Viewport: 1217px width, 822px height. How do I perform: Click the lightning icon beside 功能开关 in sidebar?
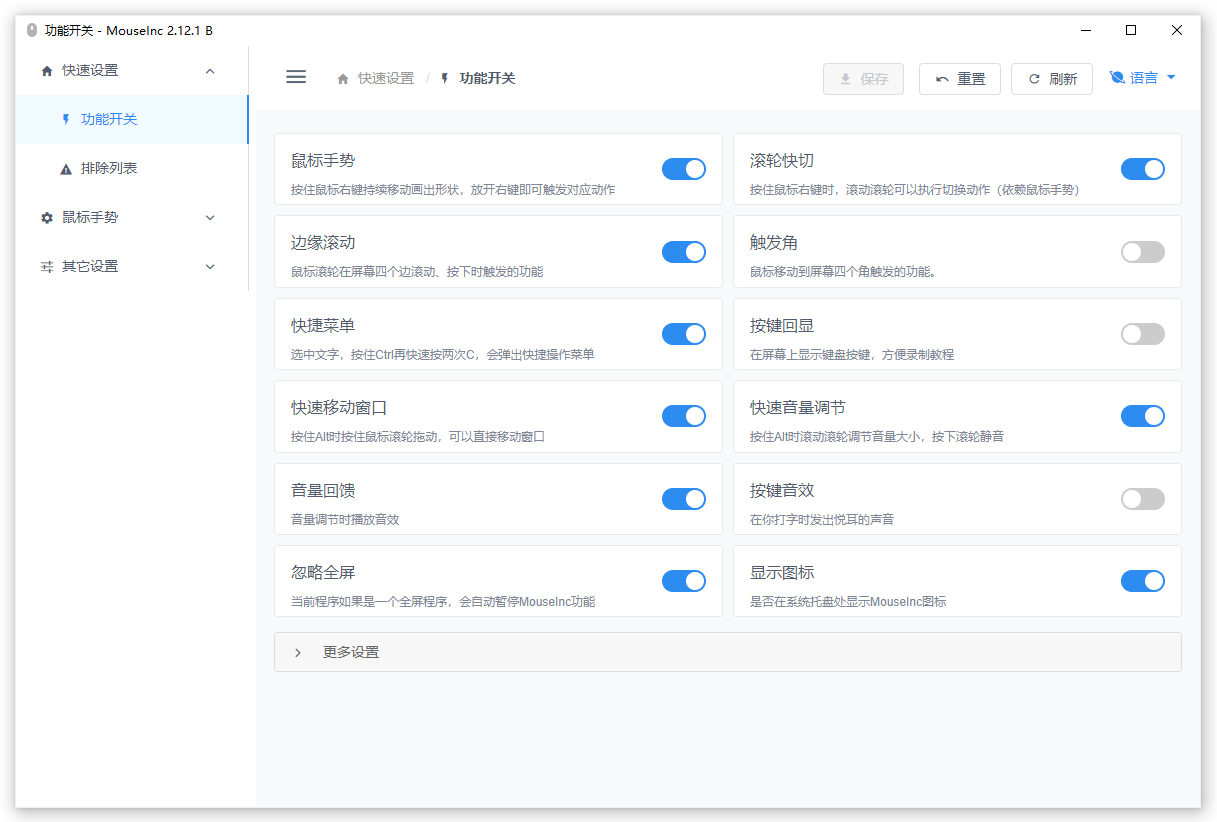[x=66, y=119]
